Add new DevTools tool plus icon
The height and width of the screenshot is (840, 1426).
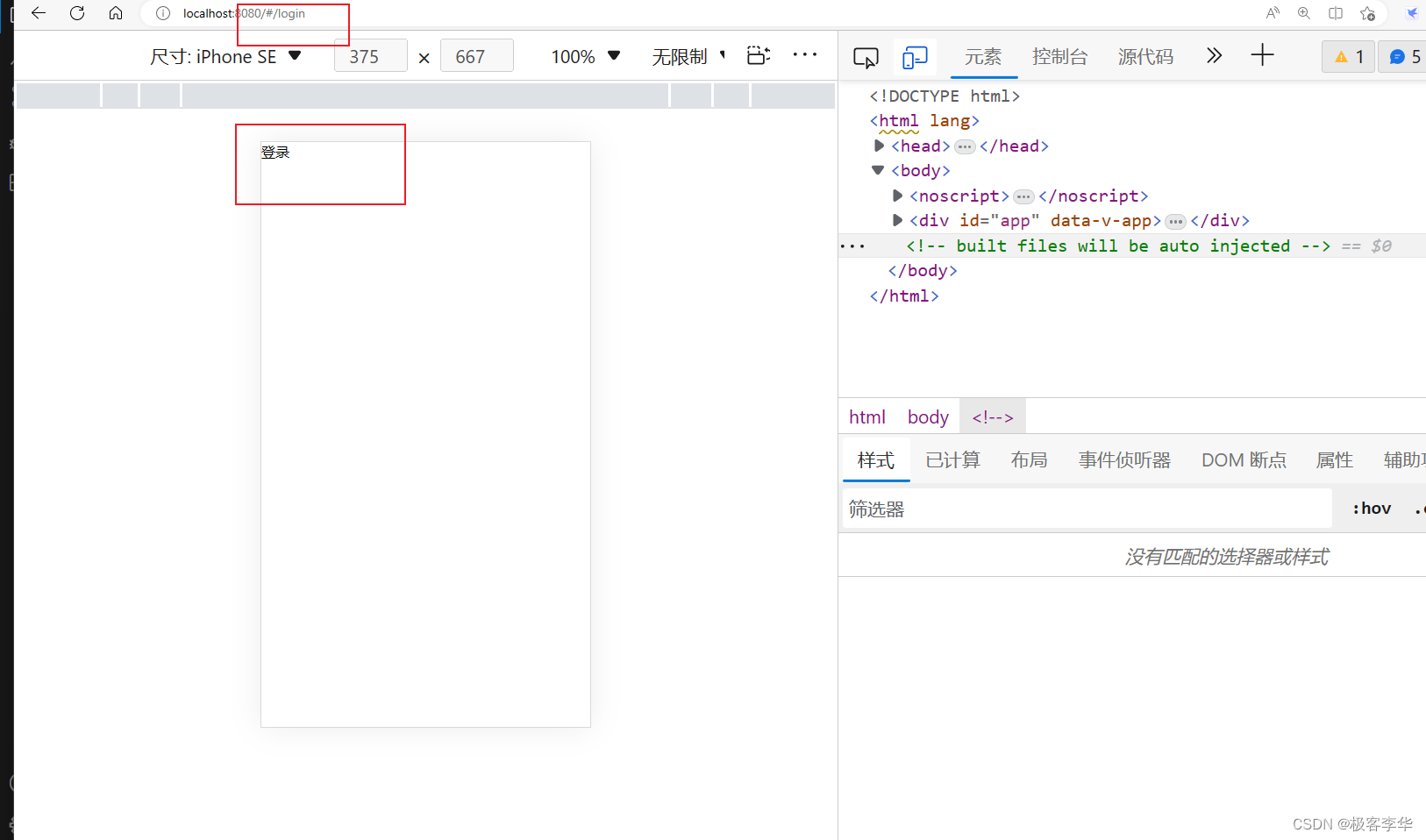point(1262,55)
